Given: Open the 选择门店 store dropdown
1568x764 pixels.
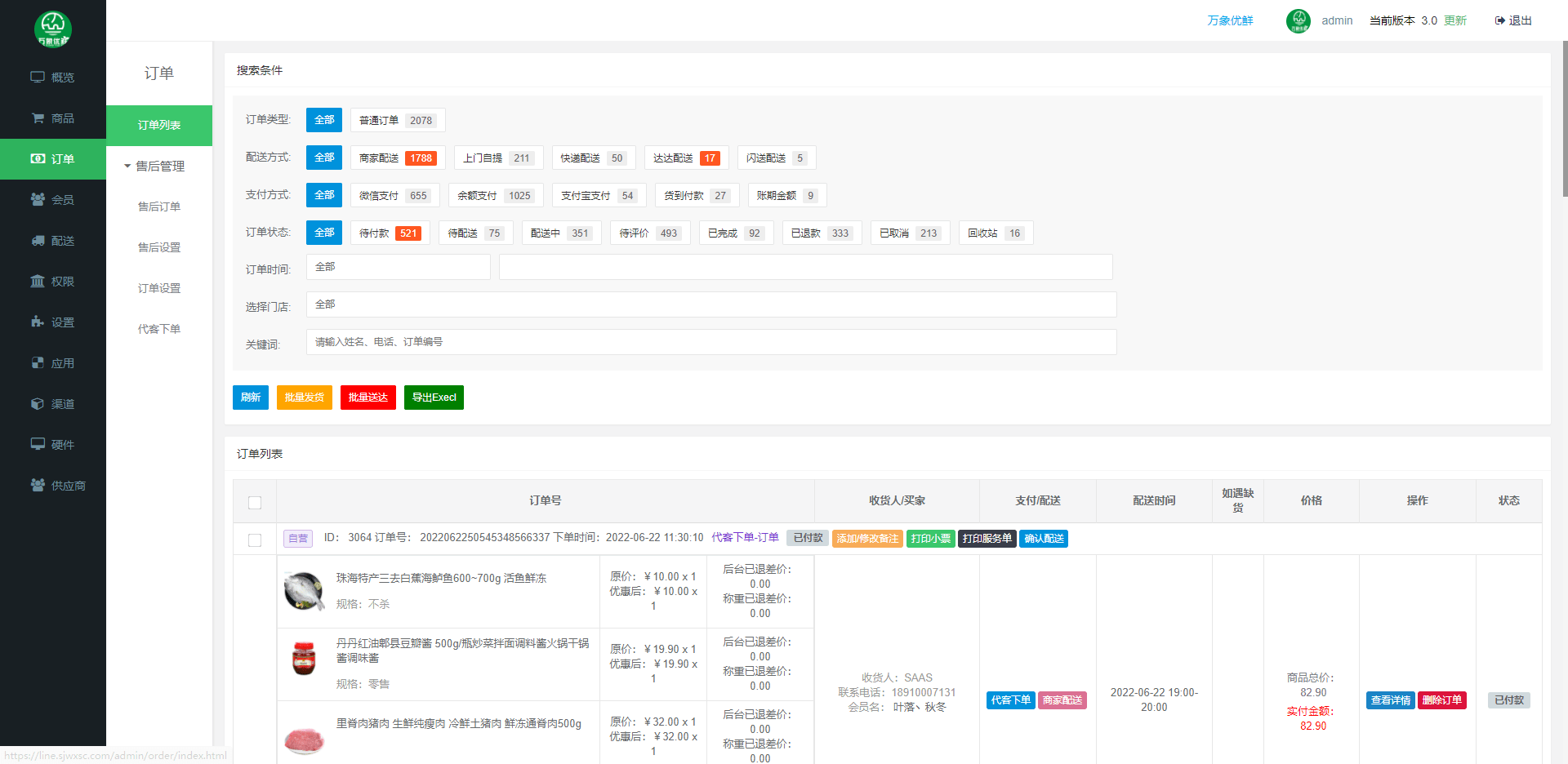Looking at the screenshot, I should point(710,304).
